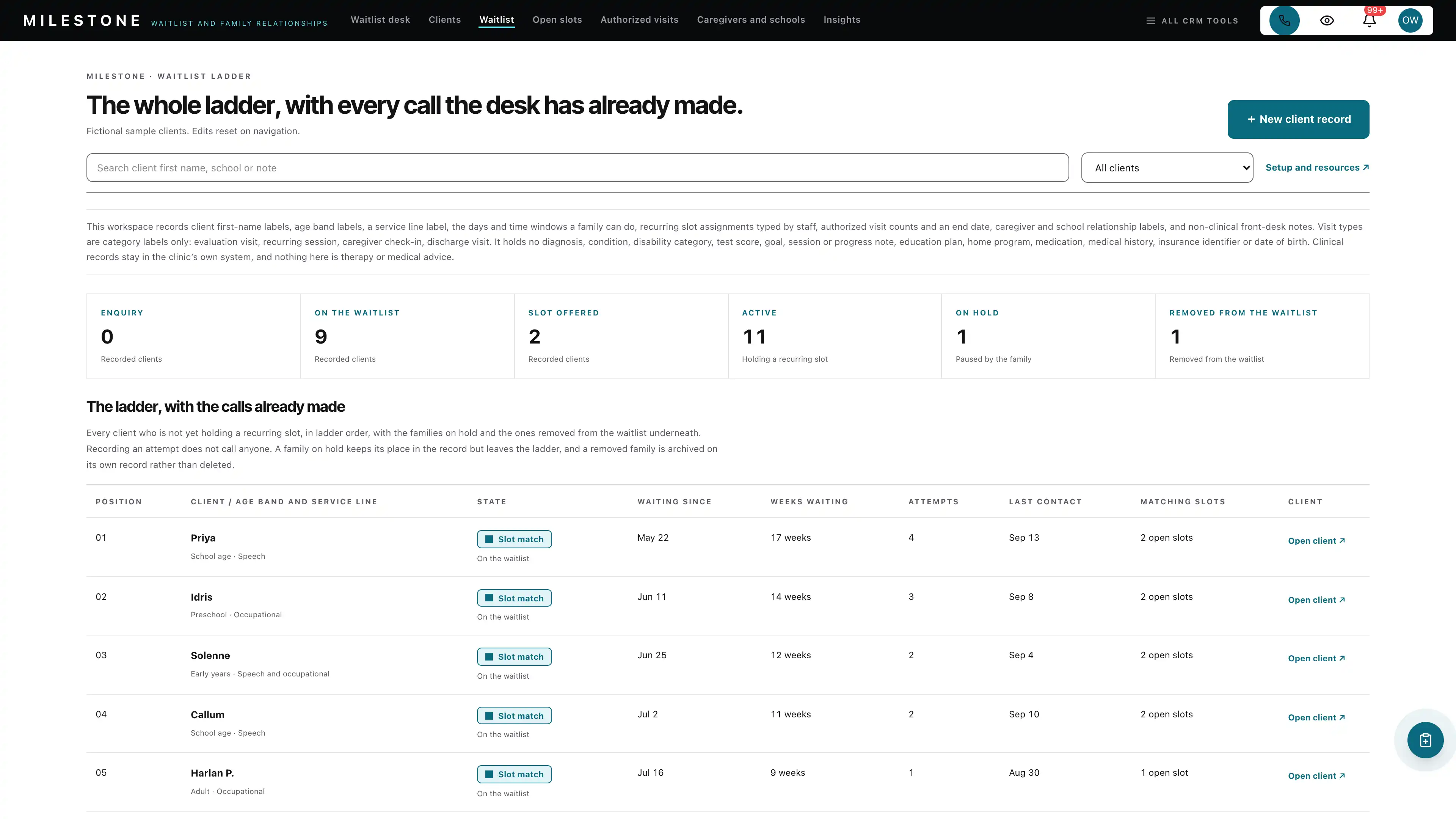Viewport: 1456px width, 819px height.
Task: Go to Waitlist desk tab
Action: click(380, 20)
